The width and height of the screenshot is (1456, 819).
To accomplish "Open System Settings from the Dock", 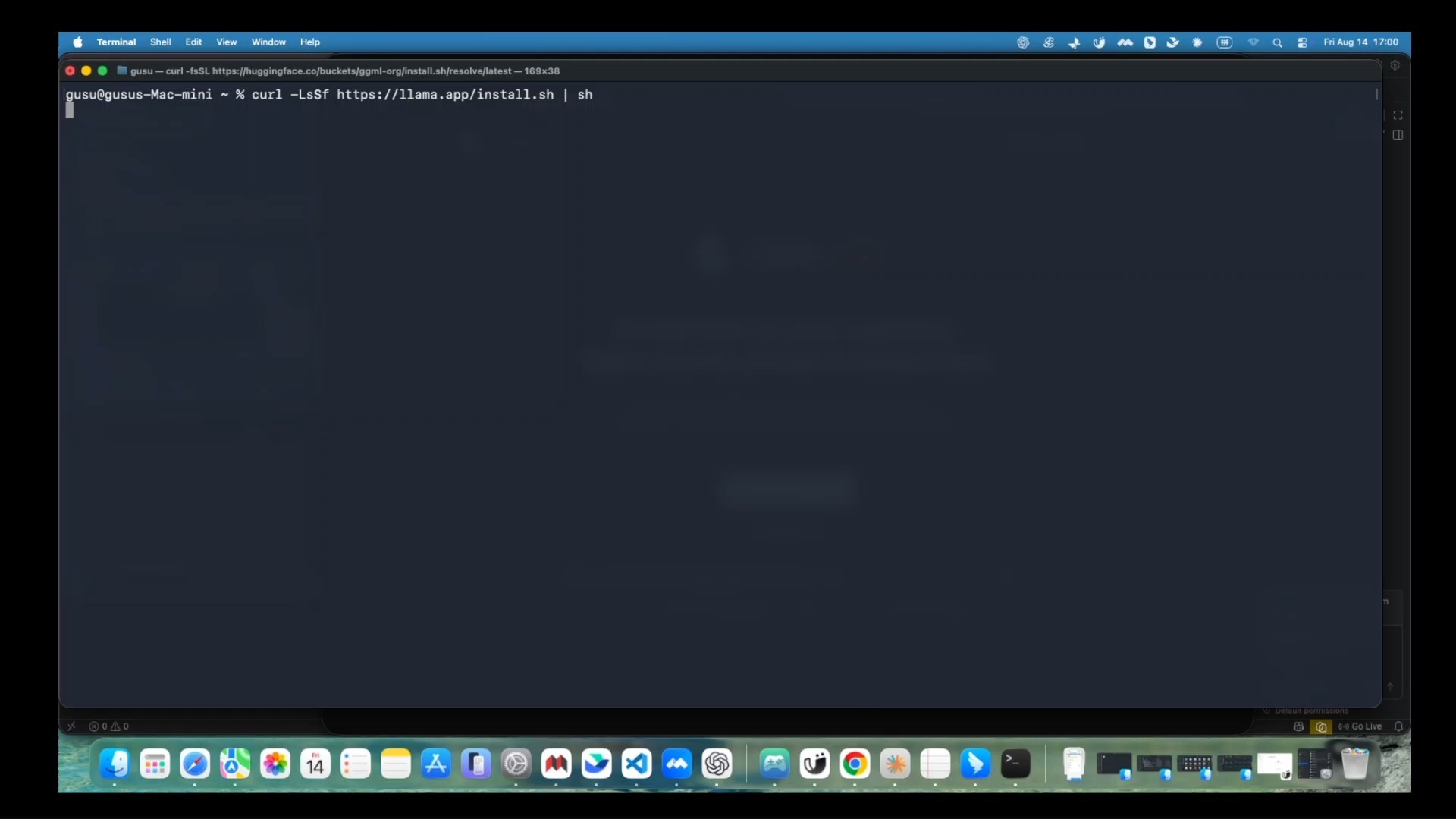I will pyautogui.click(x=516, y=764).
